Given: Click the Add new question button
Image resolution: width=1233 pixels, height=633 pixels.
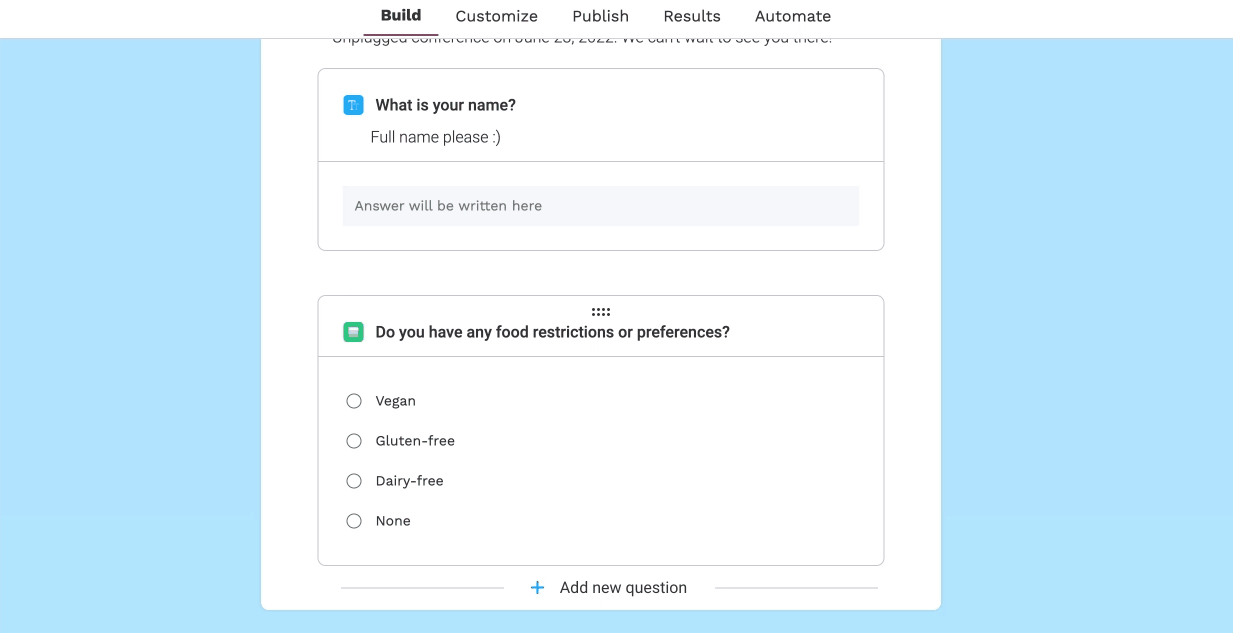Looking at the screenshot, I should tap(609, 588).
